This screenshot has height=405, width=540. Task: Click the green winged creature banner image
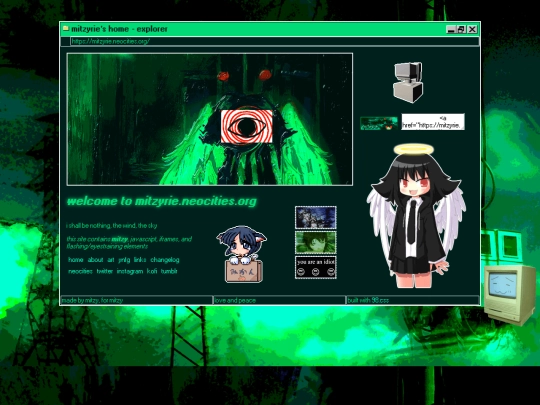pyautogui.click(x=210, y=119)
